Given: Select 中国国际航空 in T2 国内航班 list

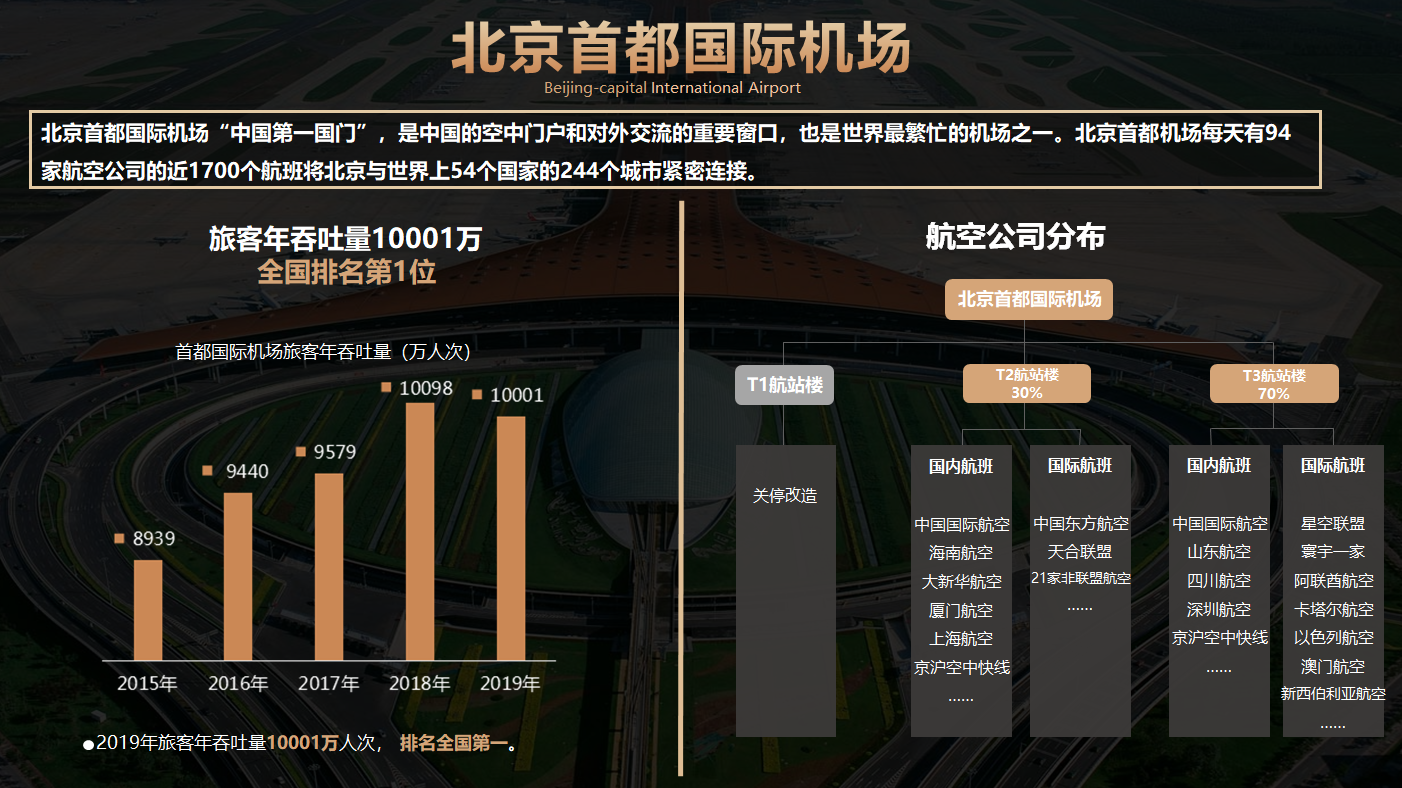Looking at the screenshot, I should (962, 524).
